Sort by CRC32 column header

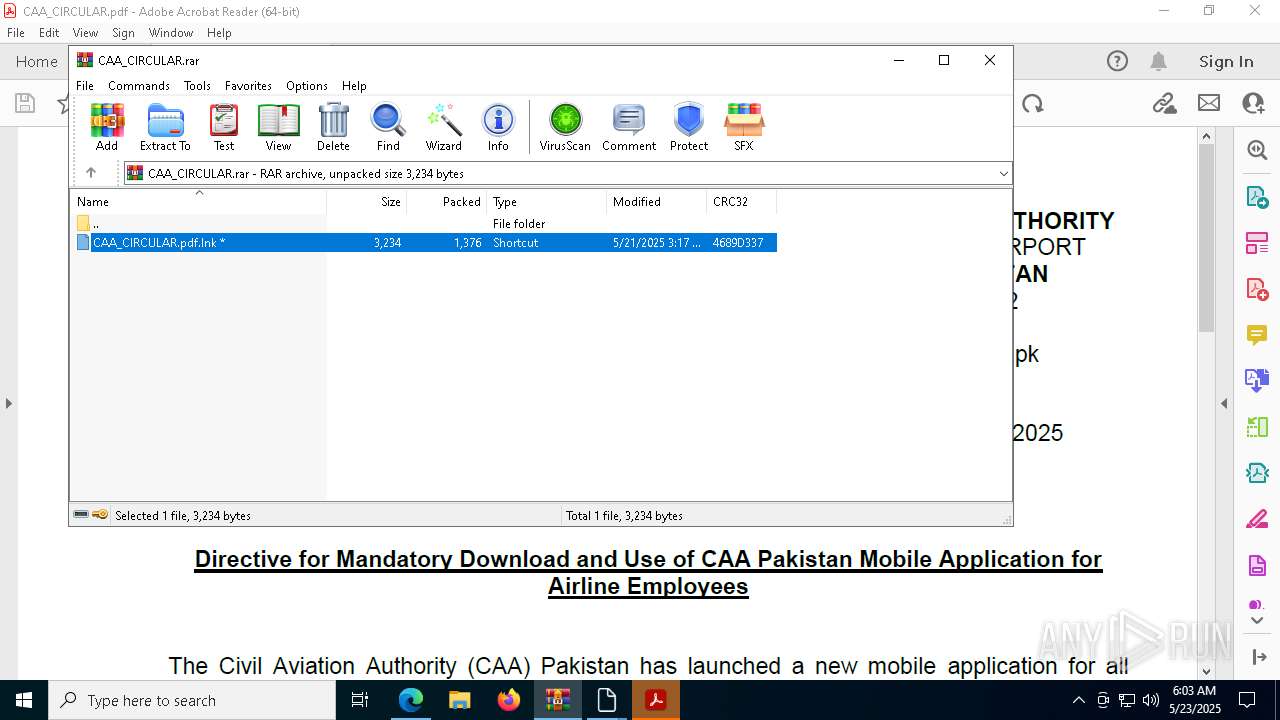coord(741,201)
